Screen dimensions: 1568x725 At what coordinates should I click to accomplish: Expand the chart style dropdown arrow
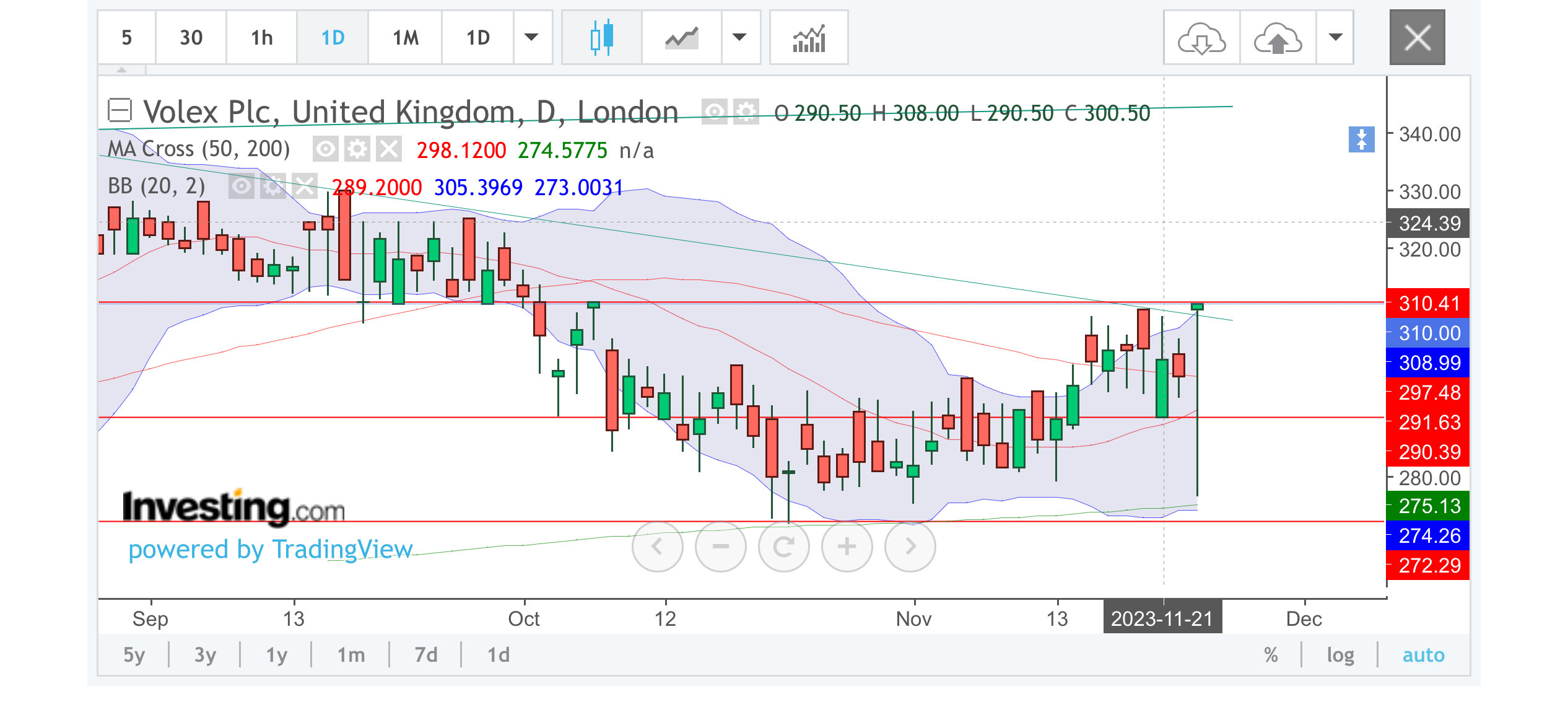[739, 38]
